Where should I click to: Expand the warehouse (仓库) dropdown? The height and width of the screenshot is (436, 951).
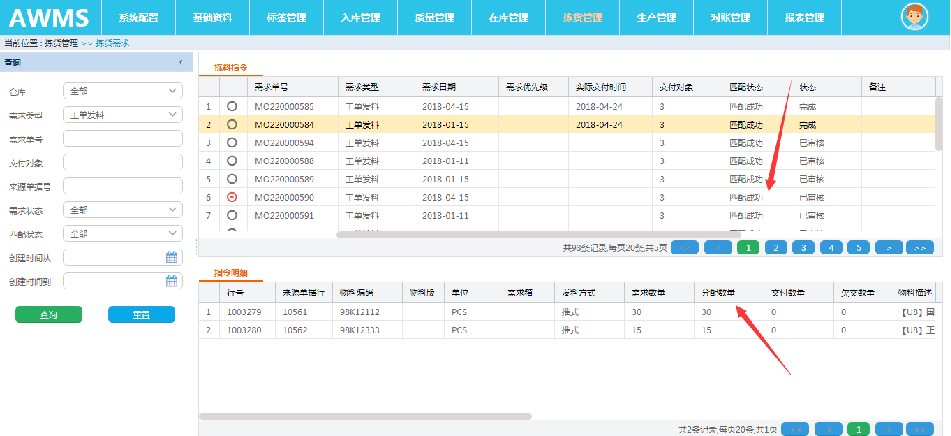point(121,91)
